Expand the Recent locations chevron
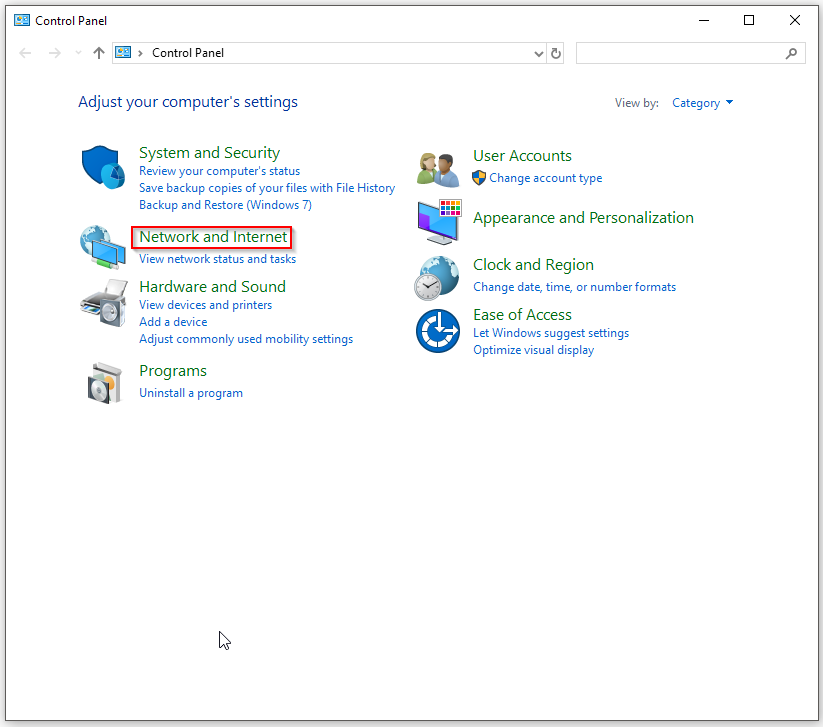Screen dimensions: 823x727 tap(78, 53)
